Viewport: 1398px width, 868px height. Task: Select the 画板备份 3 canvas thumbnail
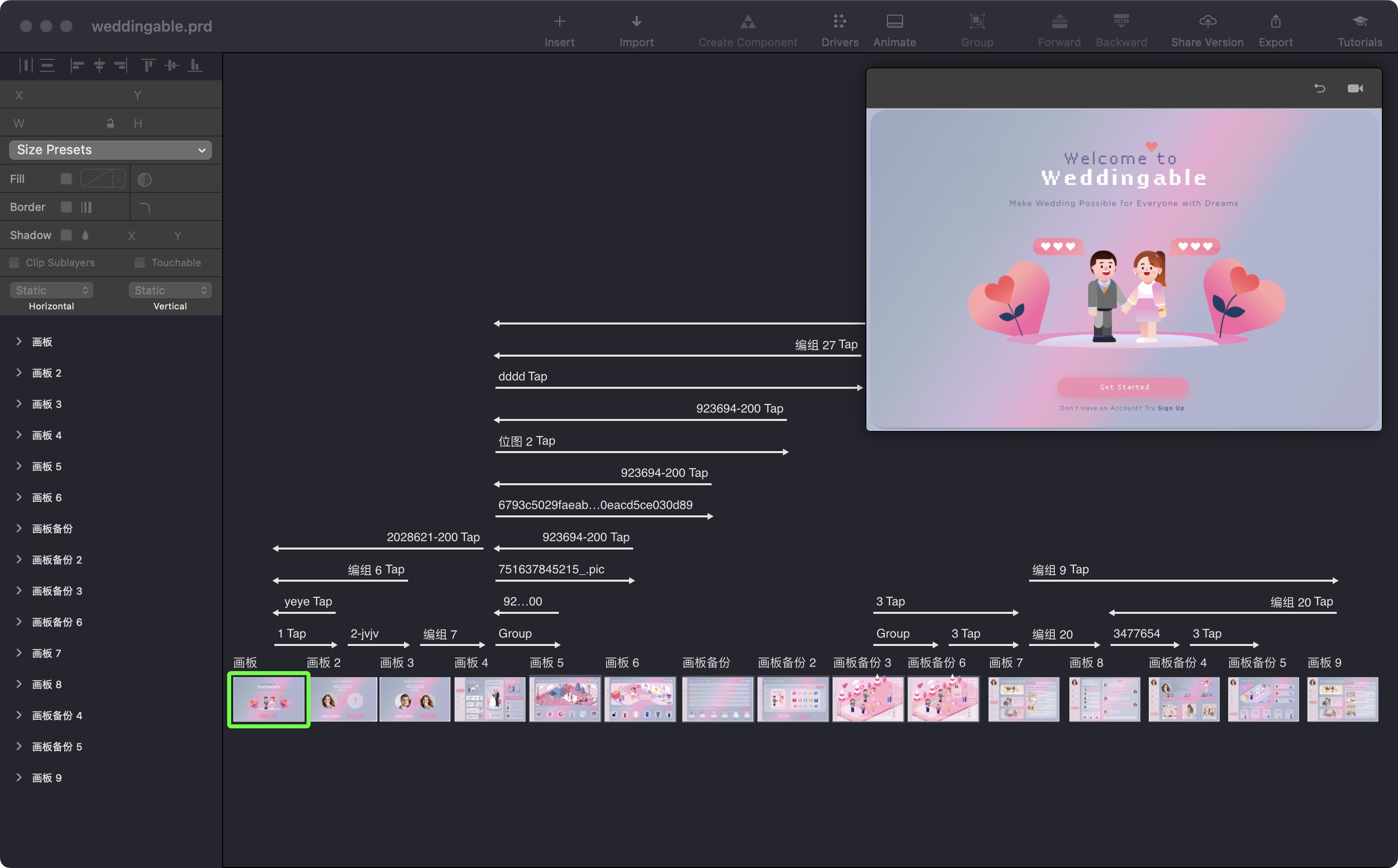tap(867, 699)
